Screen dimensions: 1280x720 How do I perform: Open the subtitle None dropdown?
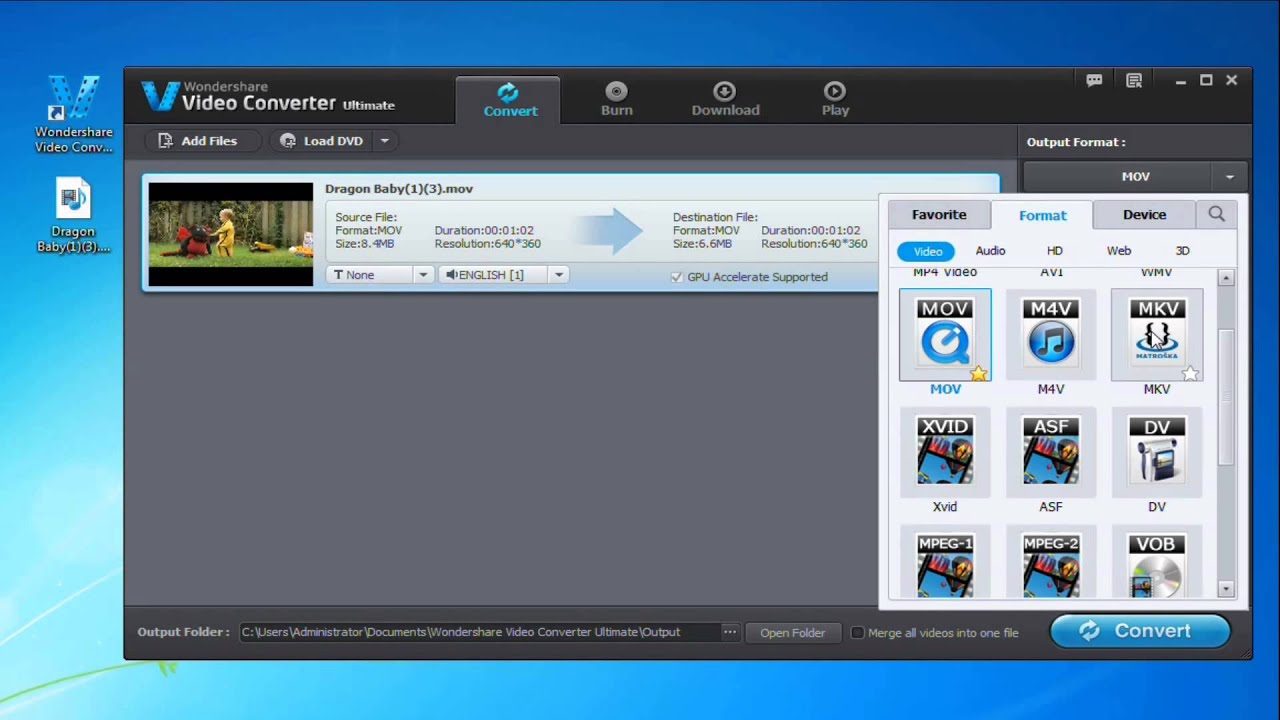379,274
